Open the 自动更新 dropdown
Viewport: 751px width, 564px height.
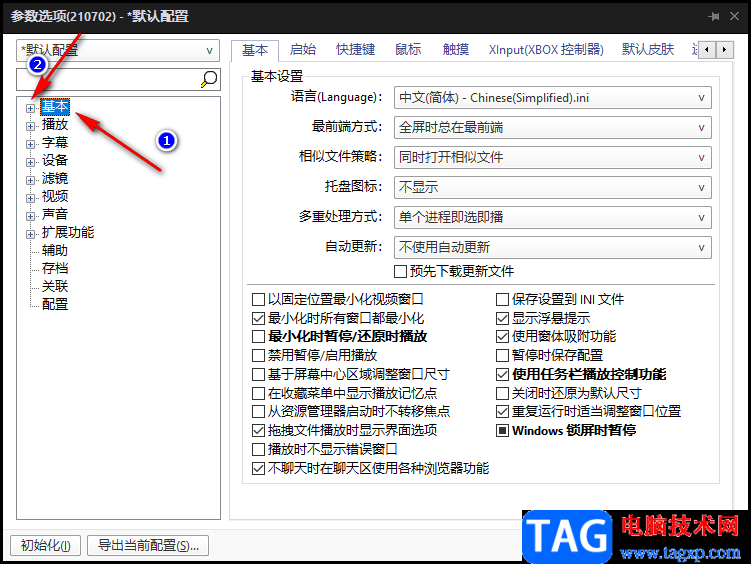pyautogui.click(x=552, y=248)
